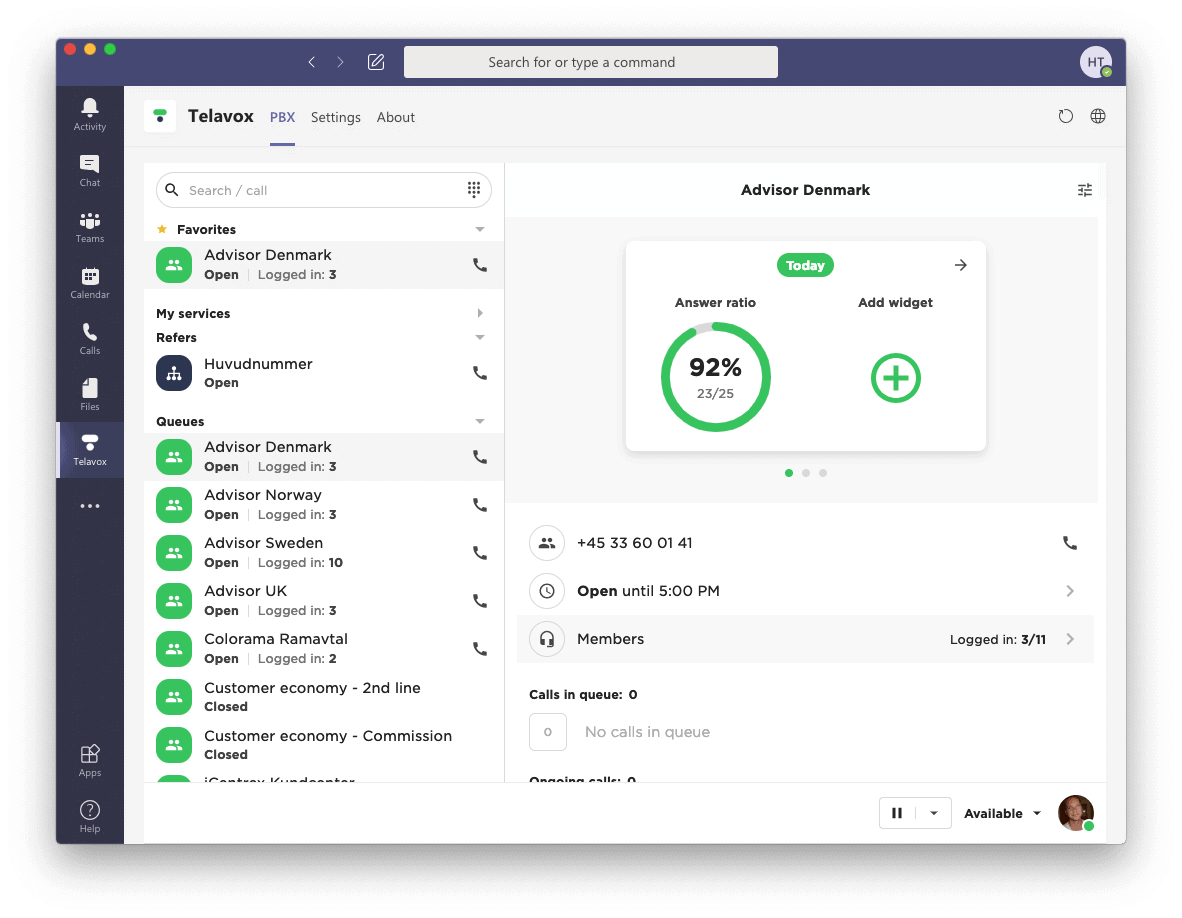
Task: Open Calendar in the Teams sidebar
Action: click(90, 283)
